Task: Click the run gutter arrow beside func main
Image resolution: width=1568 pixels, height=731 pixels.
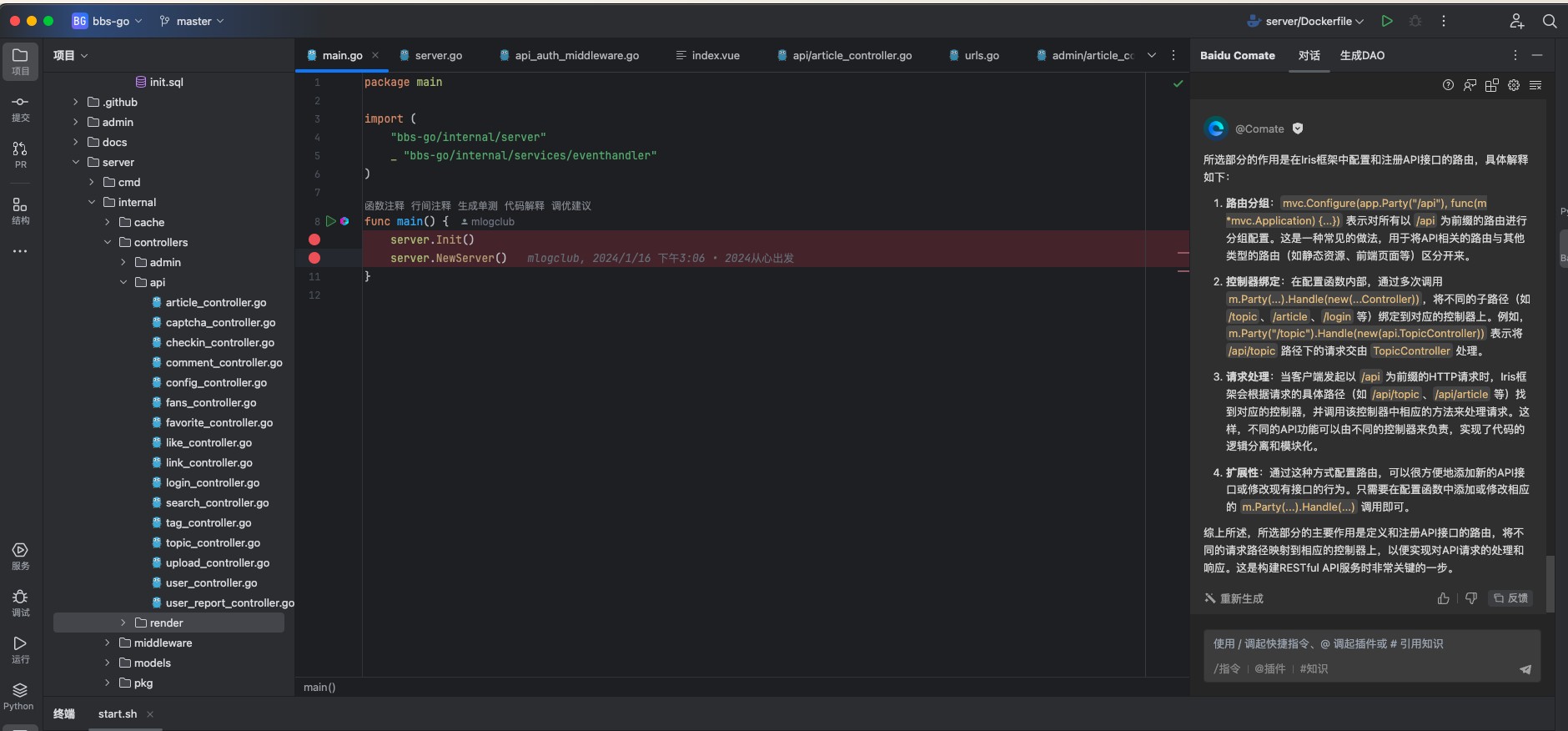Action: click(331, 221)
